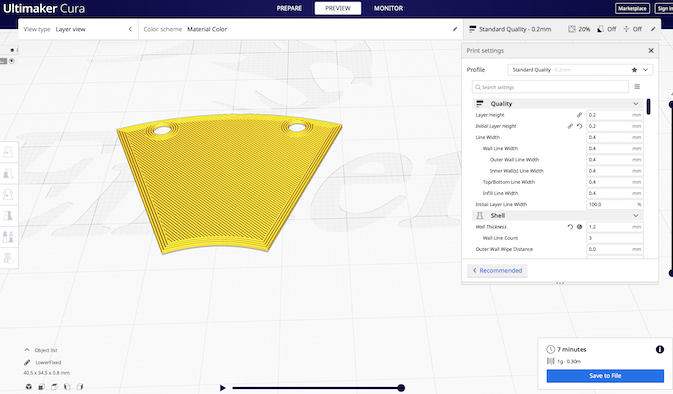673x394 pixels.
Task: Play the layer simulation
Action: click(222, 388)
